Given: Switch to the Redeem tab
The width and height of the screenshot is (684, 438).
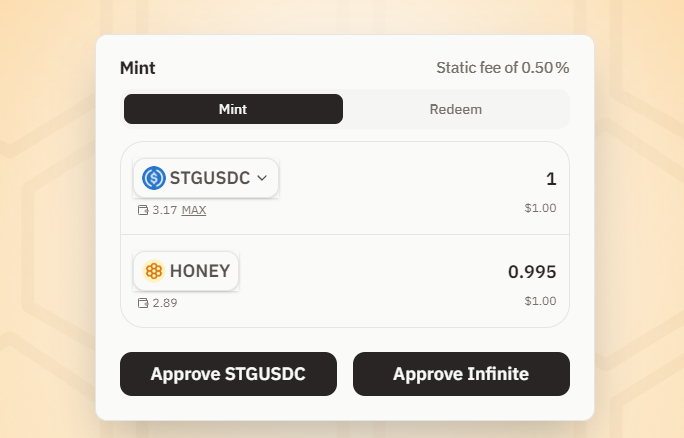Looking at the screenshot, I should pyautogui.click(x=455, y=109).
